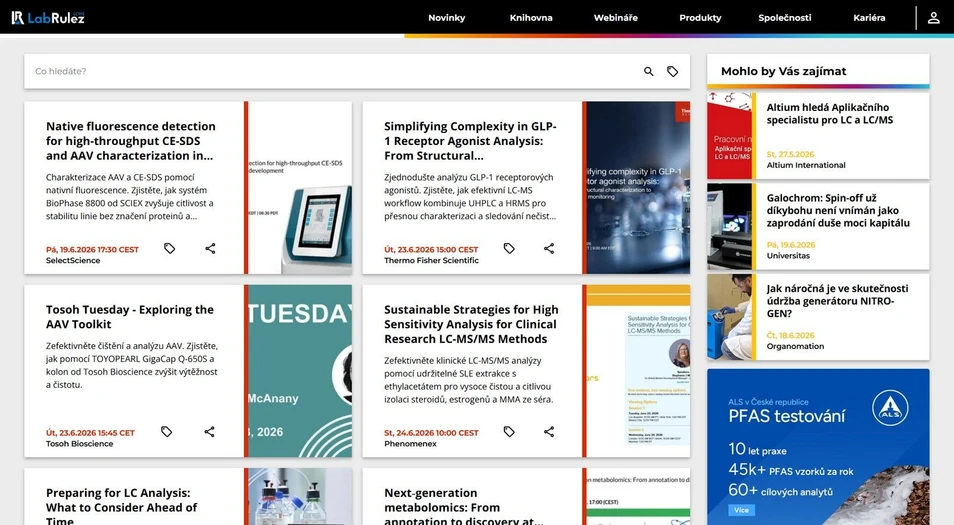Click 'Více' button in PFAS ad
954x525 pixels.
(741, 510)
